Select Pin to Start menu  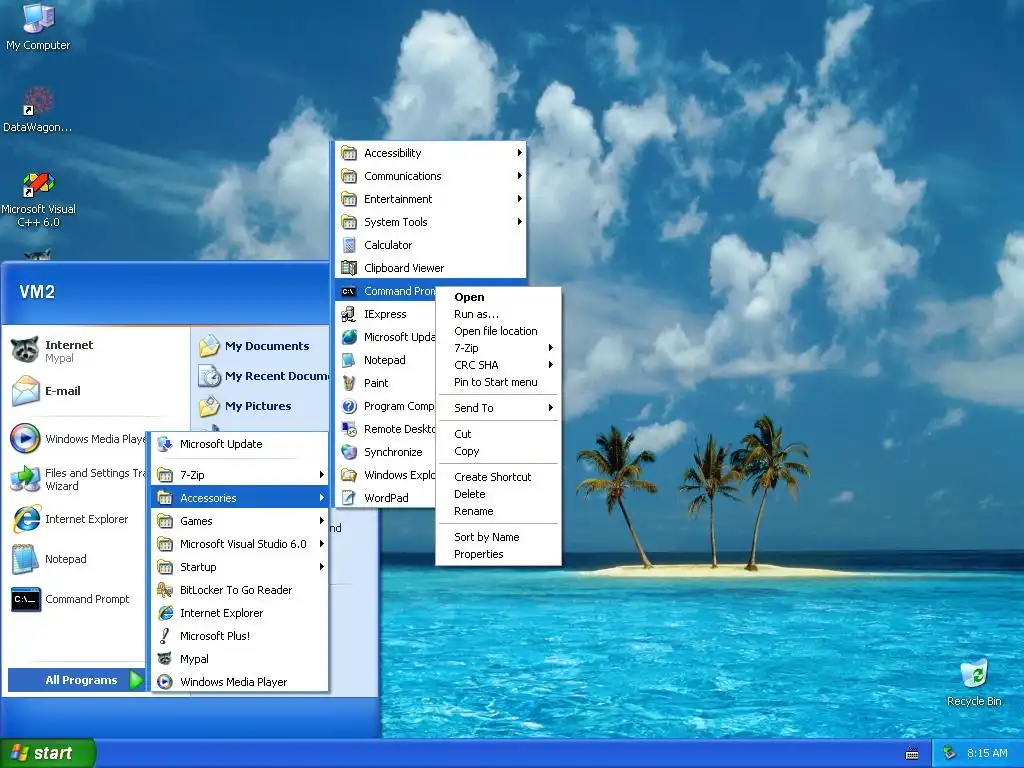tap(498, 382)
